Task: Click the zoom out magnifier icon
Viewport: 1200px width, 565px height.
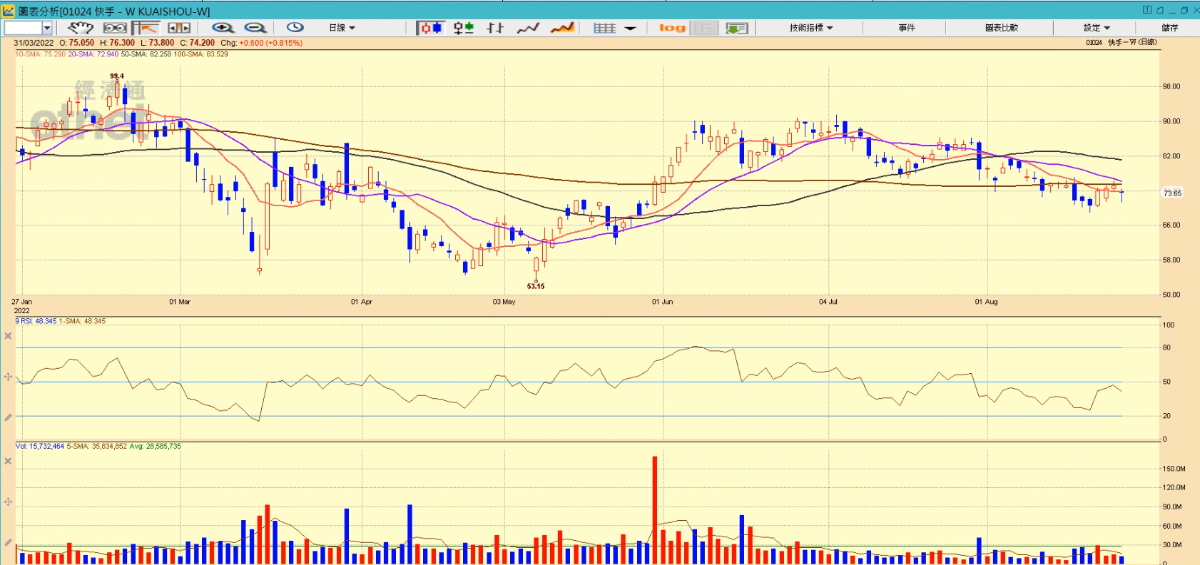Action: coord(255,27)
